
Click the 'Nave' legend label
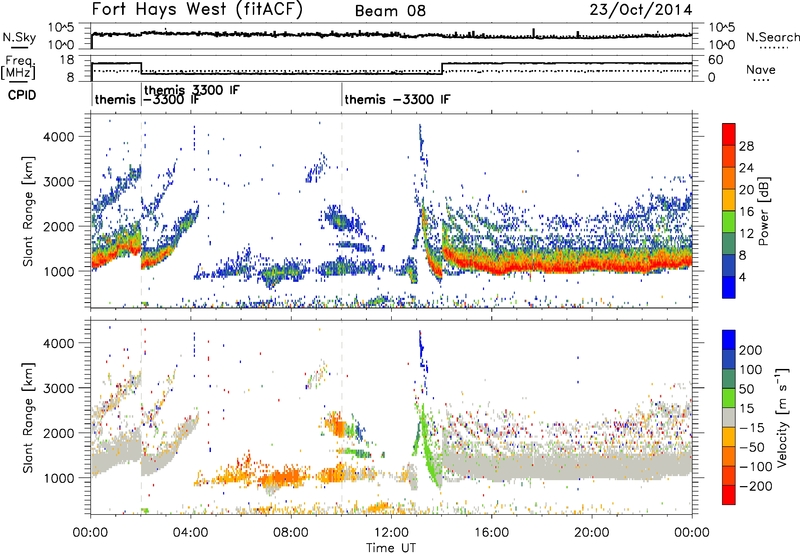[761, 69]
